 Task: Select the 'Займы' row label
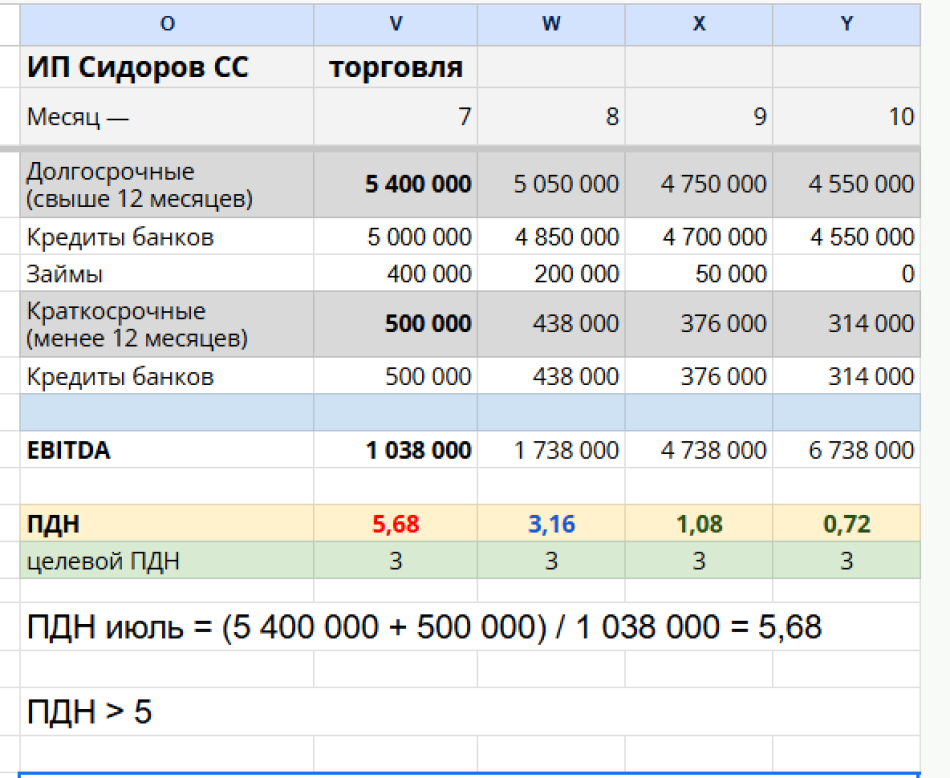65,274
